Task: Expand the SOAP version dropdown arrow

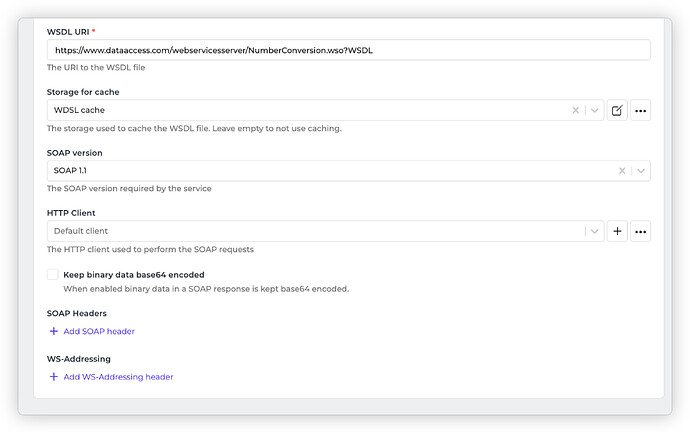Action: tap(641, 171)
